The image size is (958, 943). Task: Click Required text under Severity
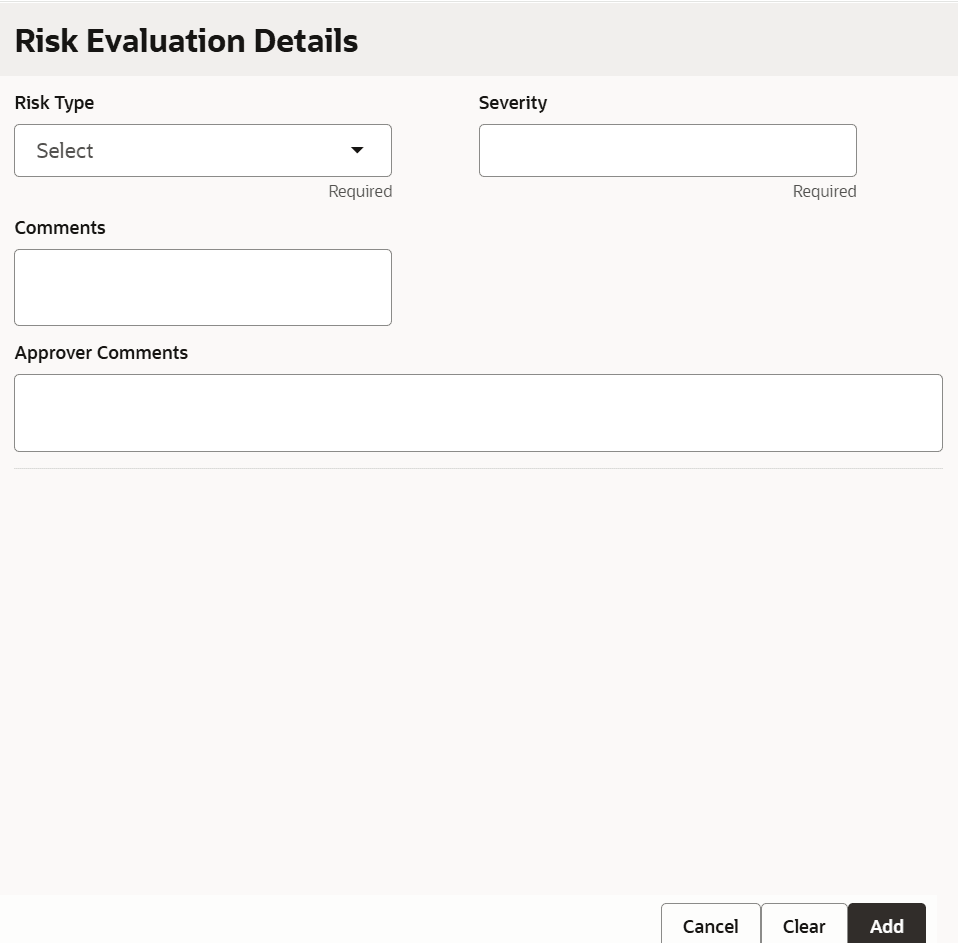(x=824, y=191)
